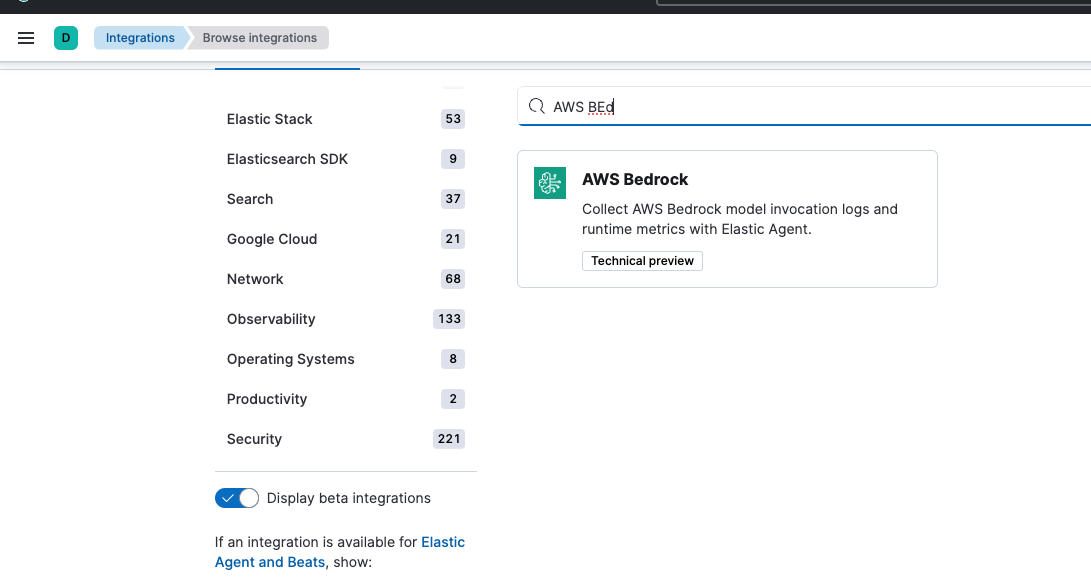Choose the Network category
This screenshot has width=1091, height=581.
pyautogui.click(x=255, y=279)
